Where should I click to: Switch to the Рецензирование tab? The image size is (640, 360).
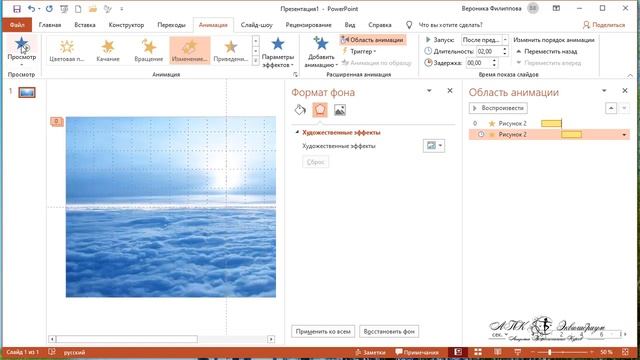(x=308, y=25)
